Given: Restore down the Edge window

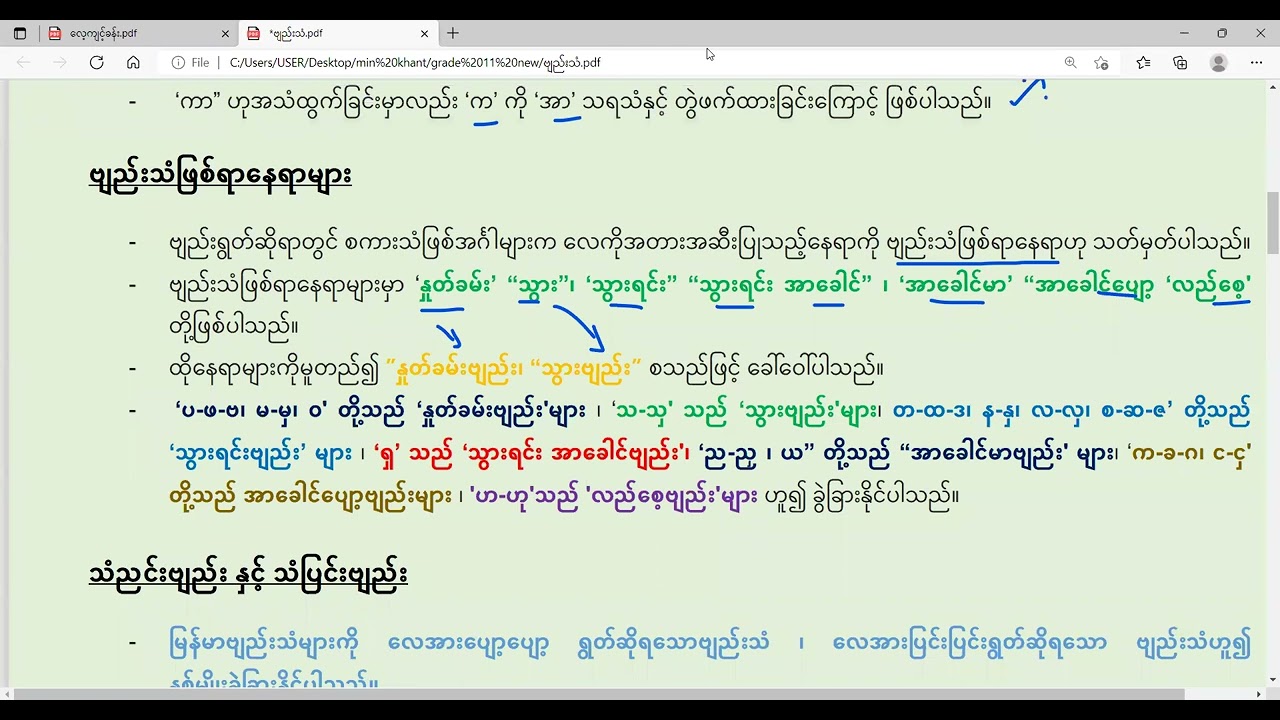Looking at the screenshot, I should pos(1221,33).
